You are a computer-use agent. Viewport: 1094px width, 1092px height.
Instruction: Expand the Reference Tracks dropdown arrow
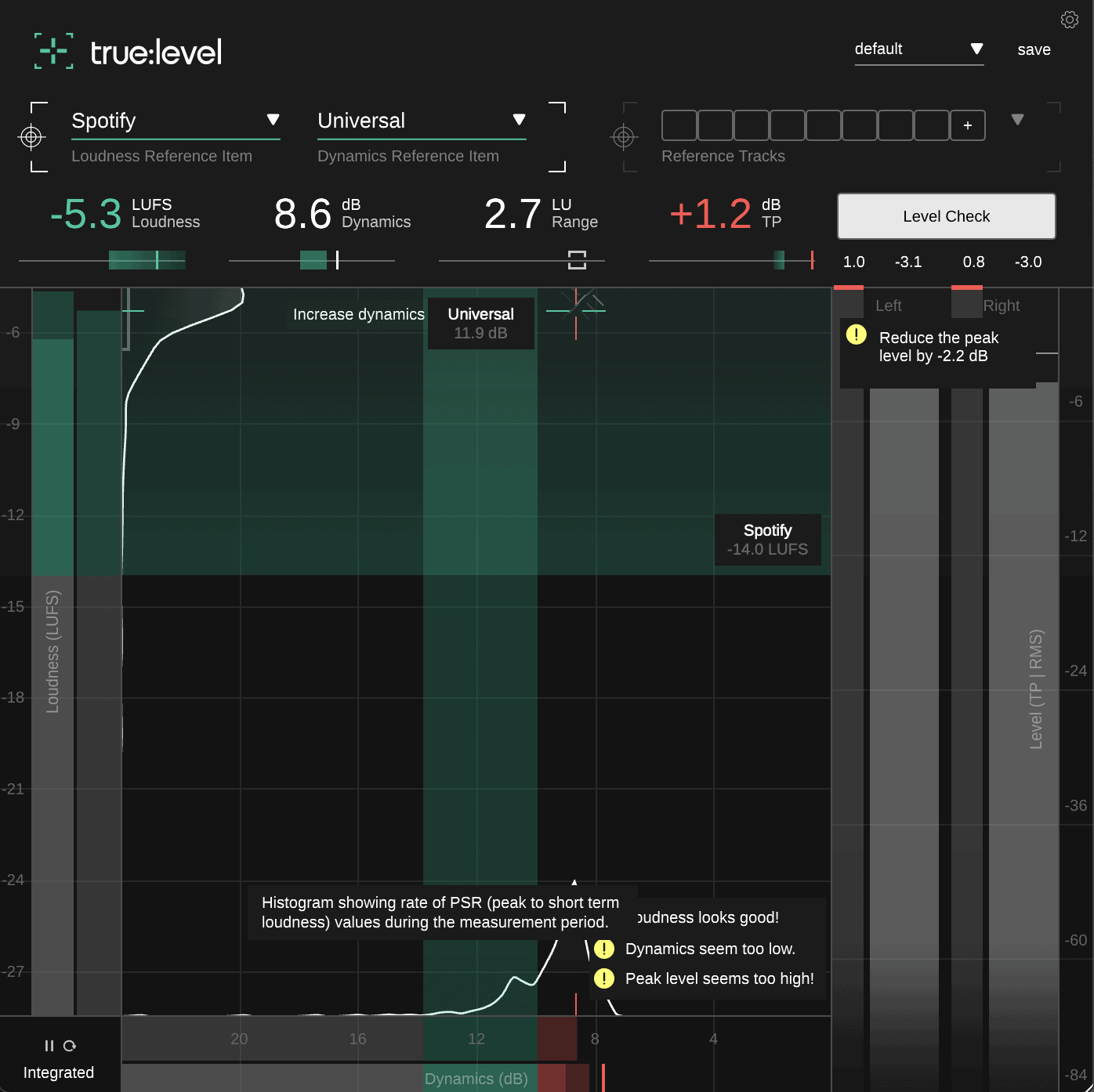(x=1018, y=120)
